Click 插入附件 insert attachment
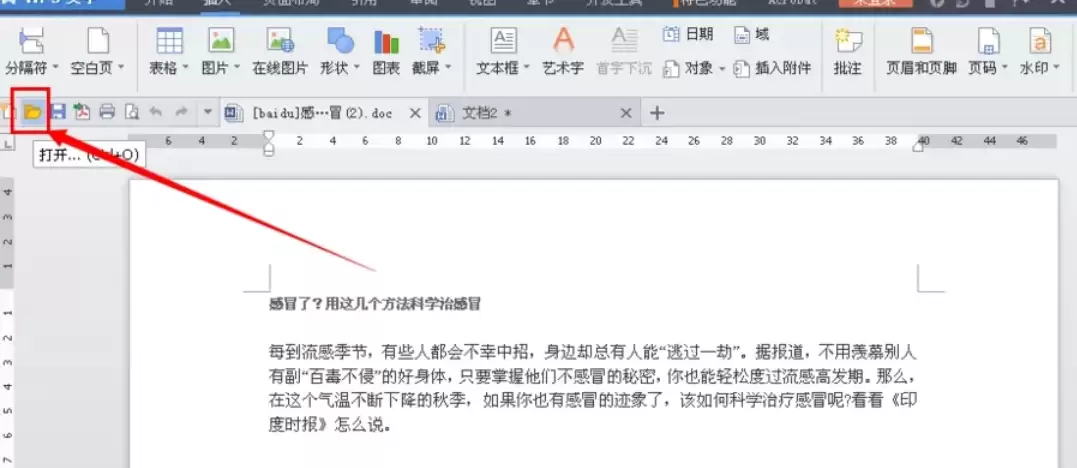The height and width of the screenshot is (468, 1077). (x=772, y=69)
